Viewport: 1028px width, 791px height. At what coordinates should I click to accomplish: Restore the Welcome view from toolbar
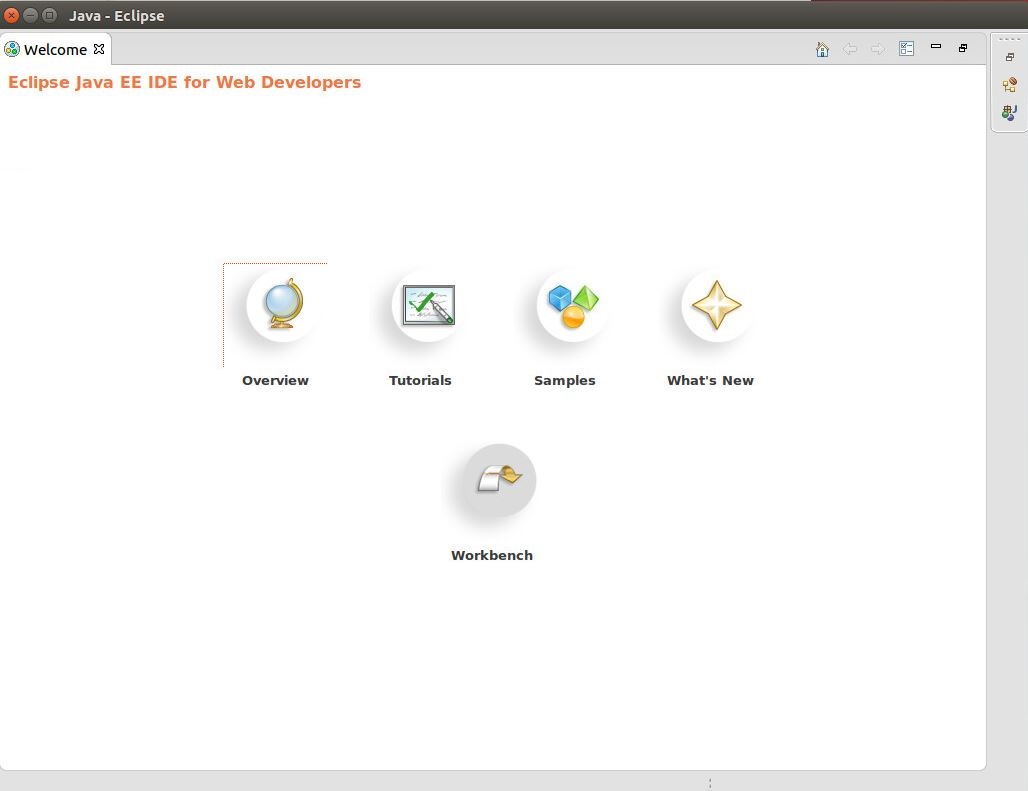tap(962, 48)
